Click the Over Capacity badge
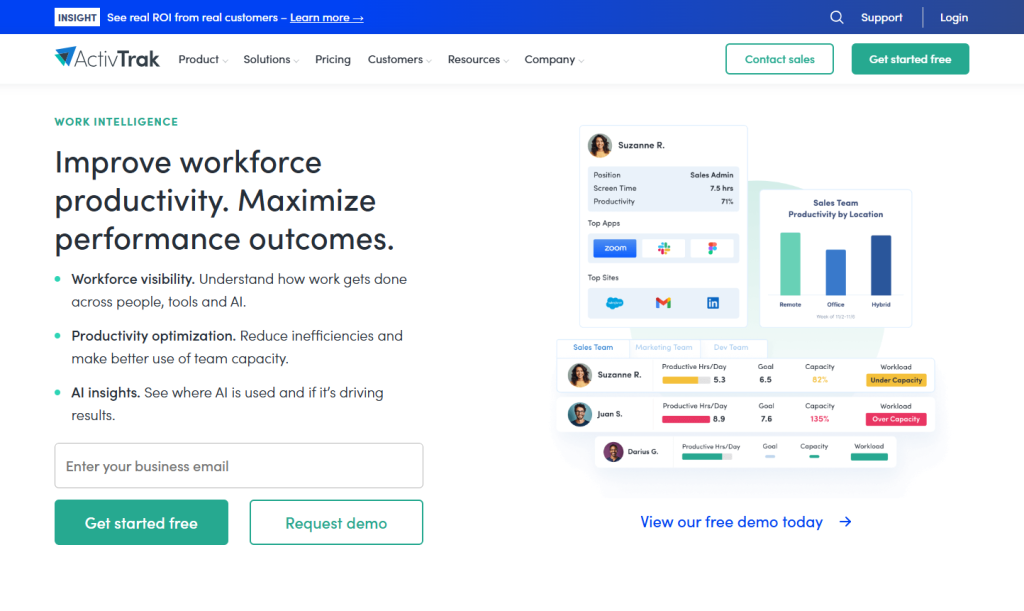The image size is (1024, 611). pos(896,419)
